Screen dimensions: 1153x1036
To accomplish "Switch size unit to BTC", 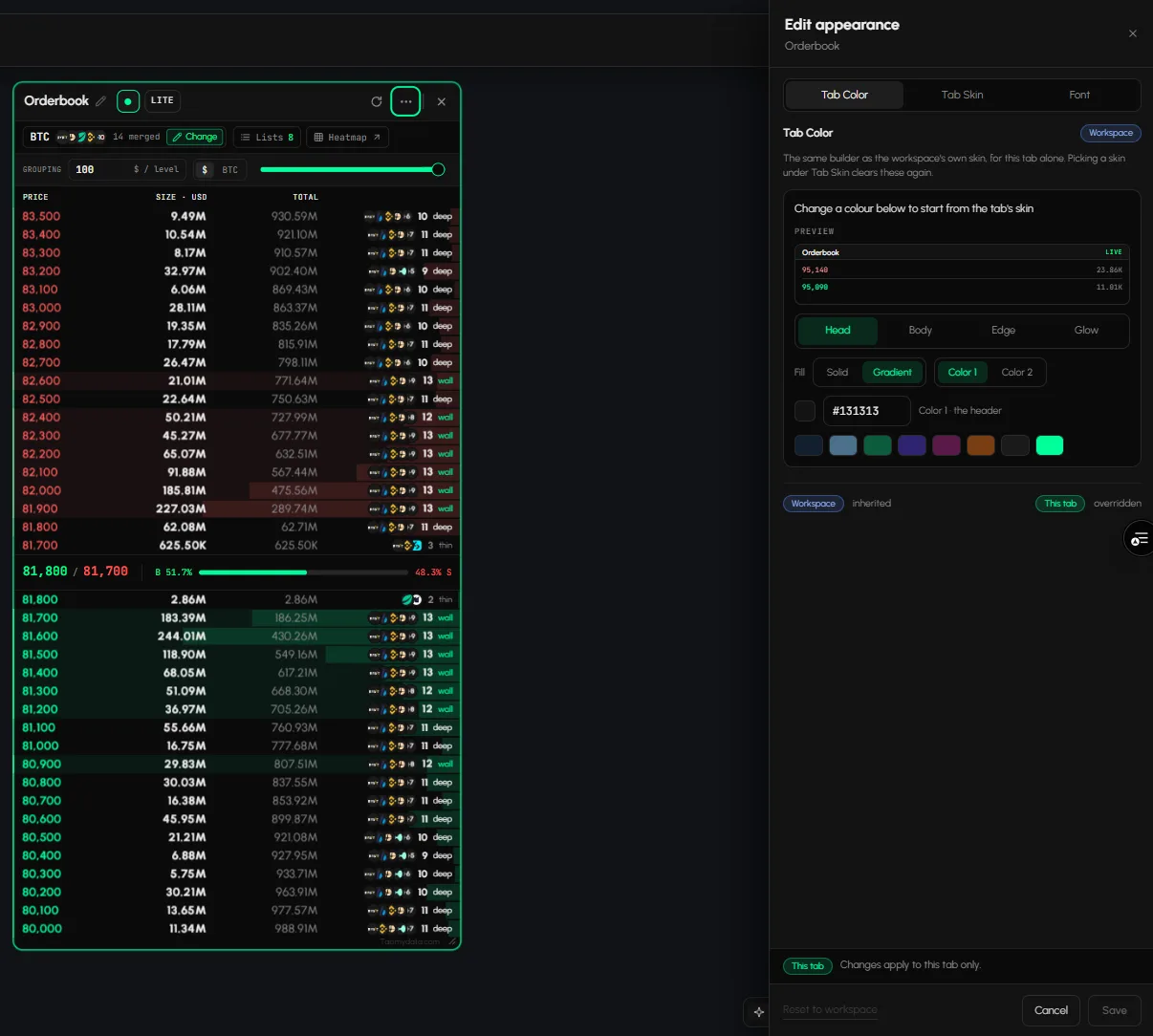I will tap(230, 169).
